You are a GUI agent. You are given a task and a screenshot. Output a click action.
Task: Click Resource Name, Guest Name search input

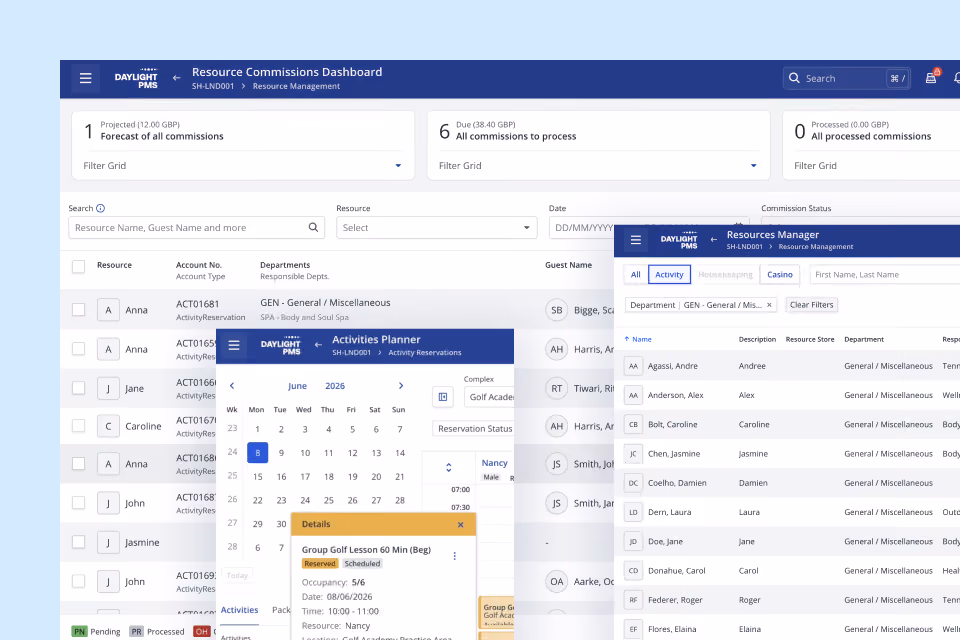click(196, 228)
